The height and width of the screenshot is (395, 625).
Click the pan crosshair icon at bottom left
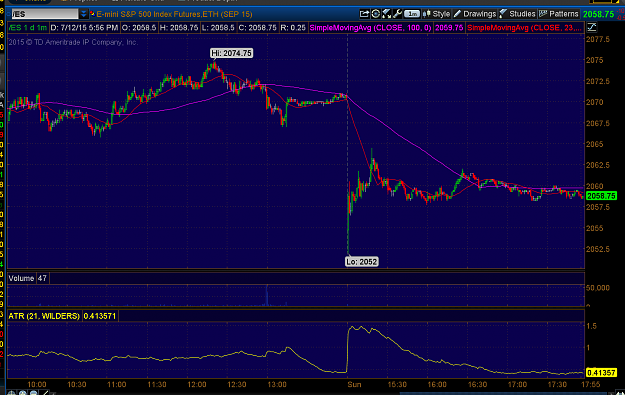click(x=12, y=393)
